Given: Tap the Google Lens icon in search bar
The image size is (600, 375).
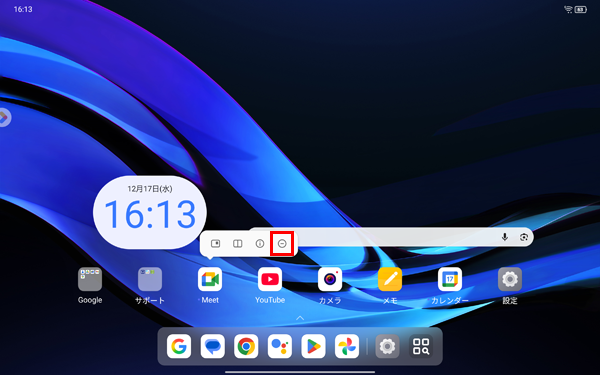Looking at the screenshot, I should (x=524, y=237).
